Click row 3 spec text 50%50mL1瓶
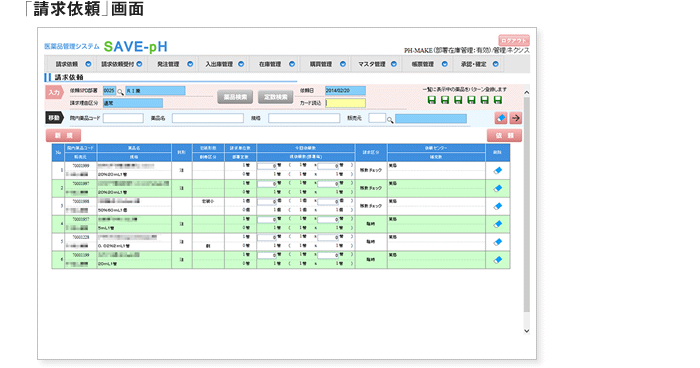The height and width of the screenshot is (368, 700). tap(112, 210)
